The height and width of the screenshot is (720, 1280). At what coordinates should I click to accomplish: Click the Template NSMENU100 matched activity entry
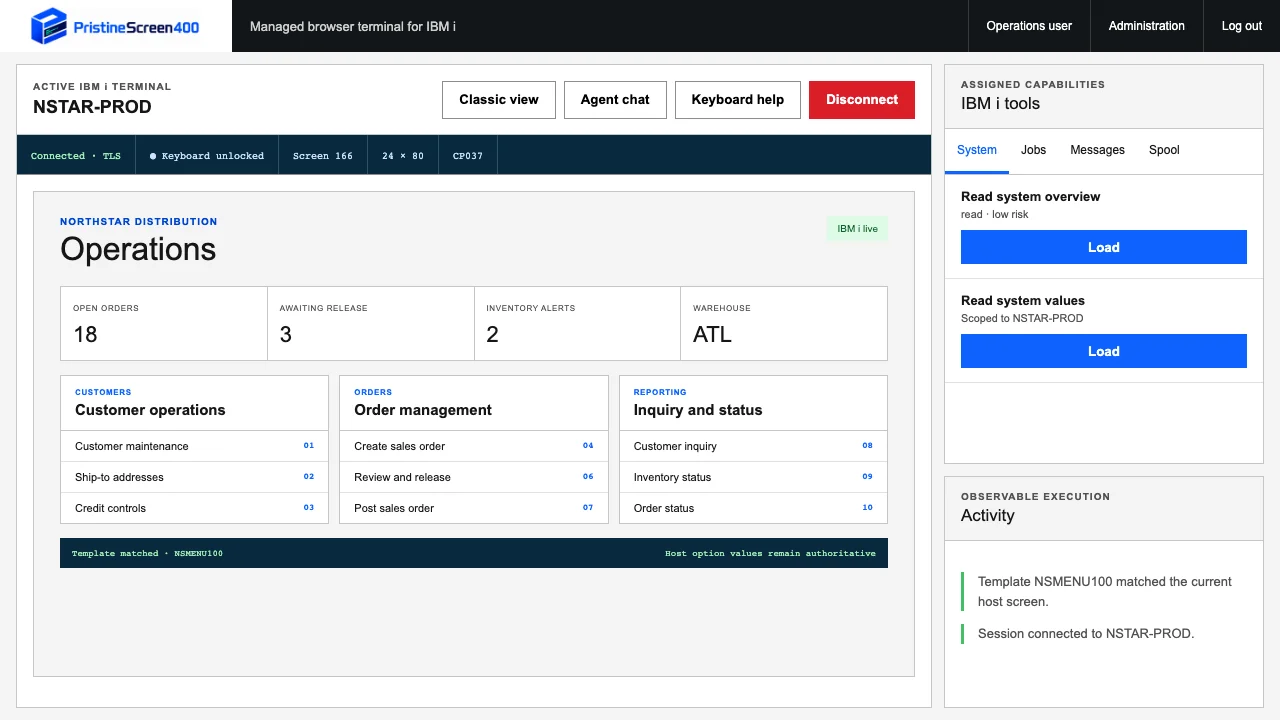[1105, 591]
